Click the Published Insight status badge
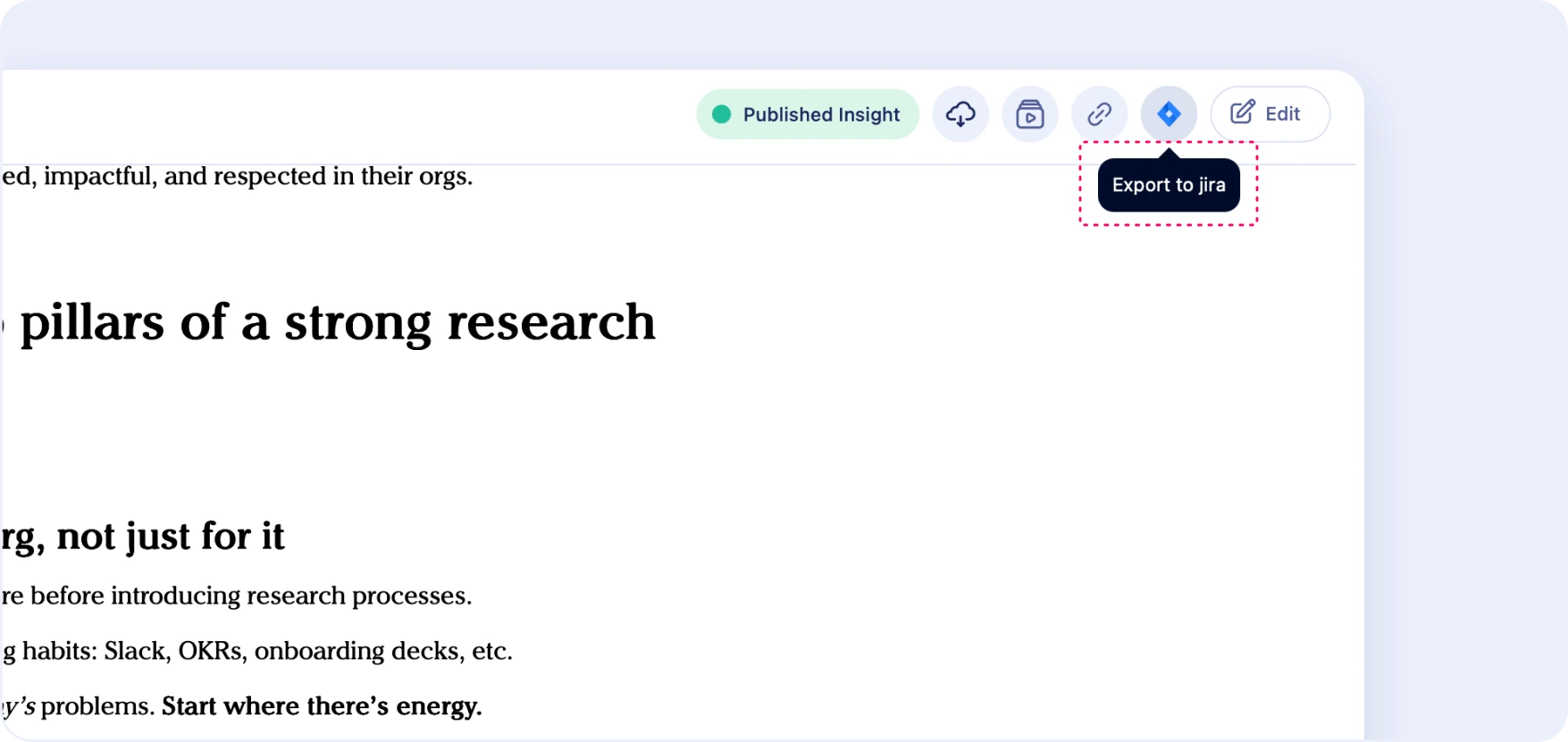 (x=808, y=114)
